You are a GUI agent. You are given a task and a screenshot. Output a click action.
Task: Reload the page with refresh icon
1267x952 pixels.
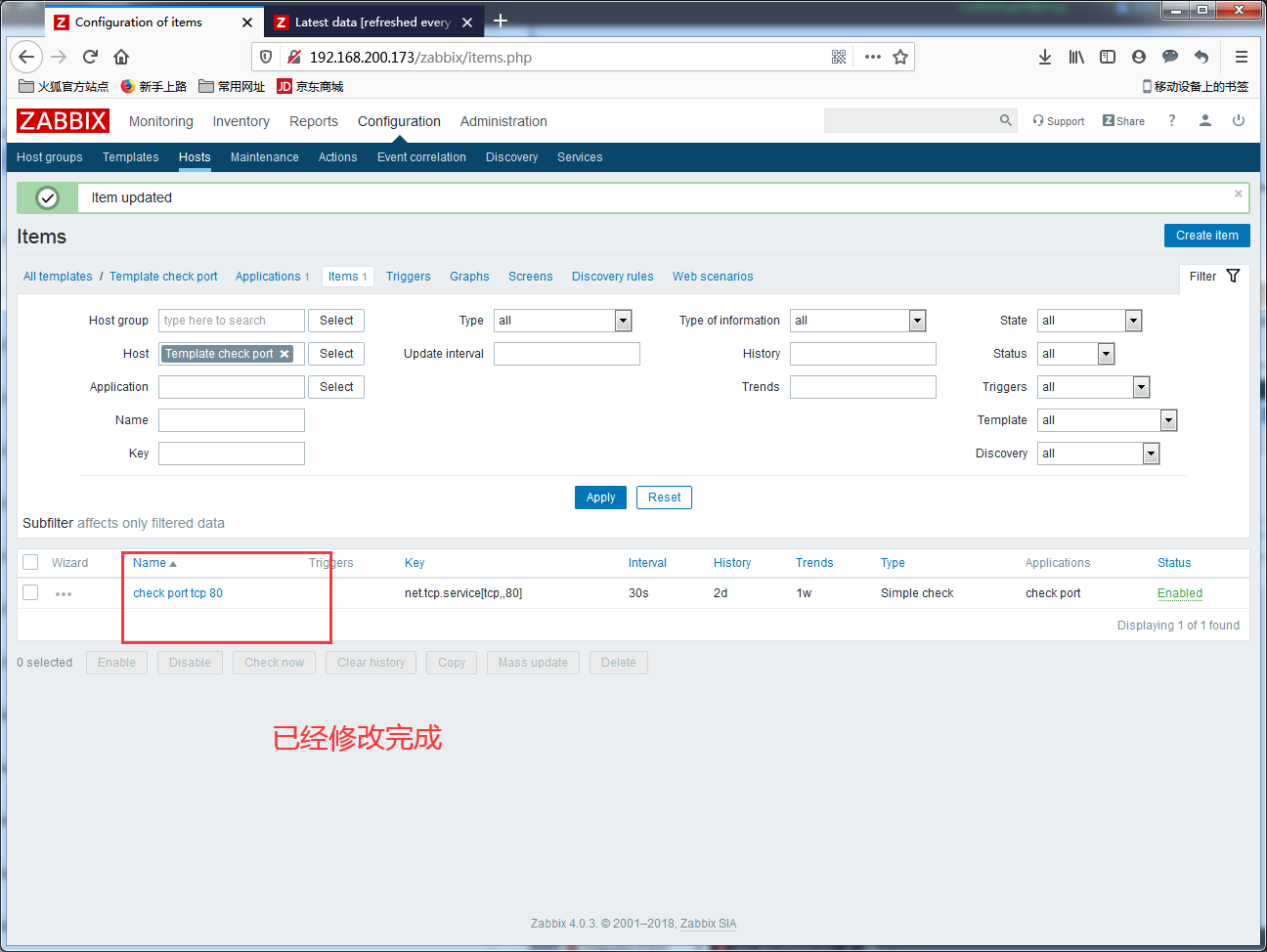90,57
